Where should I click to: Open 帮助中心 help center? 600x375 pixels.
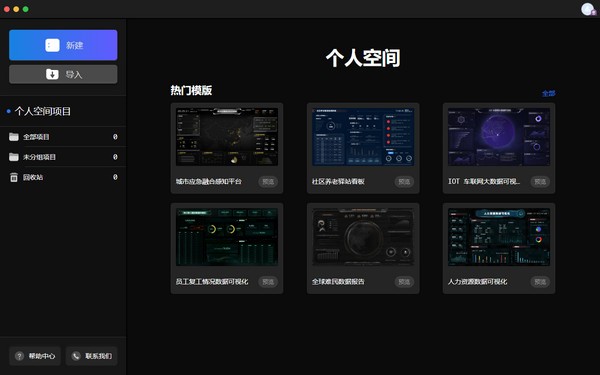[x=35, y=356]
